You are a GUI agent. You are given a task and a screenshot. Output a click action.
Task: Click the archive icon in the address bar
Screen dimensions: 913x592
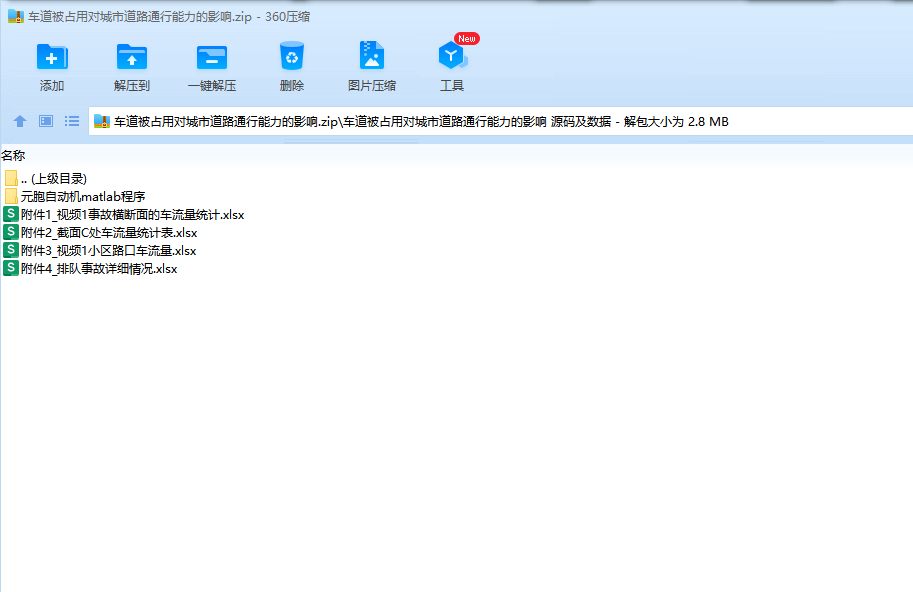(102, 121)
